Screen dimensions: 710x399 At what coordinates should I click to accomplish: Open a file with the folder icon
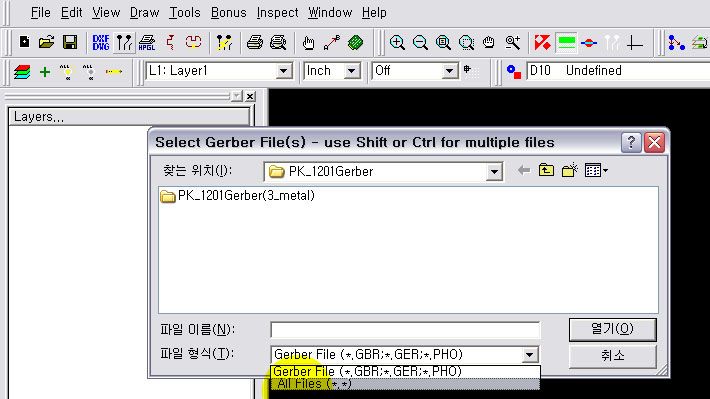46,43
